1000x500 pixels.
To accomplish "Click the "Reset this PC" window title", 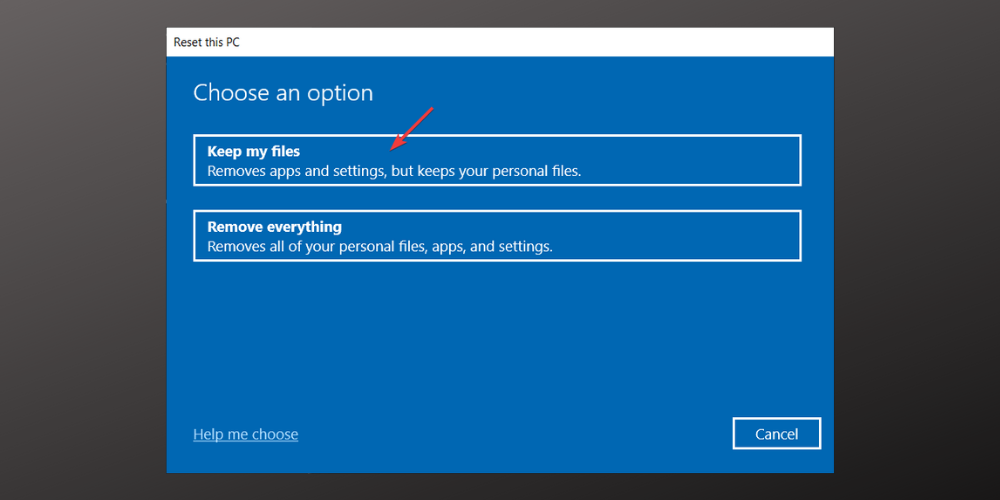I will (x=206, y=42).
